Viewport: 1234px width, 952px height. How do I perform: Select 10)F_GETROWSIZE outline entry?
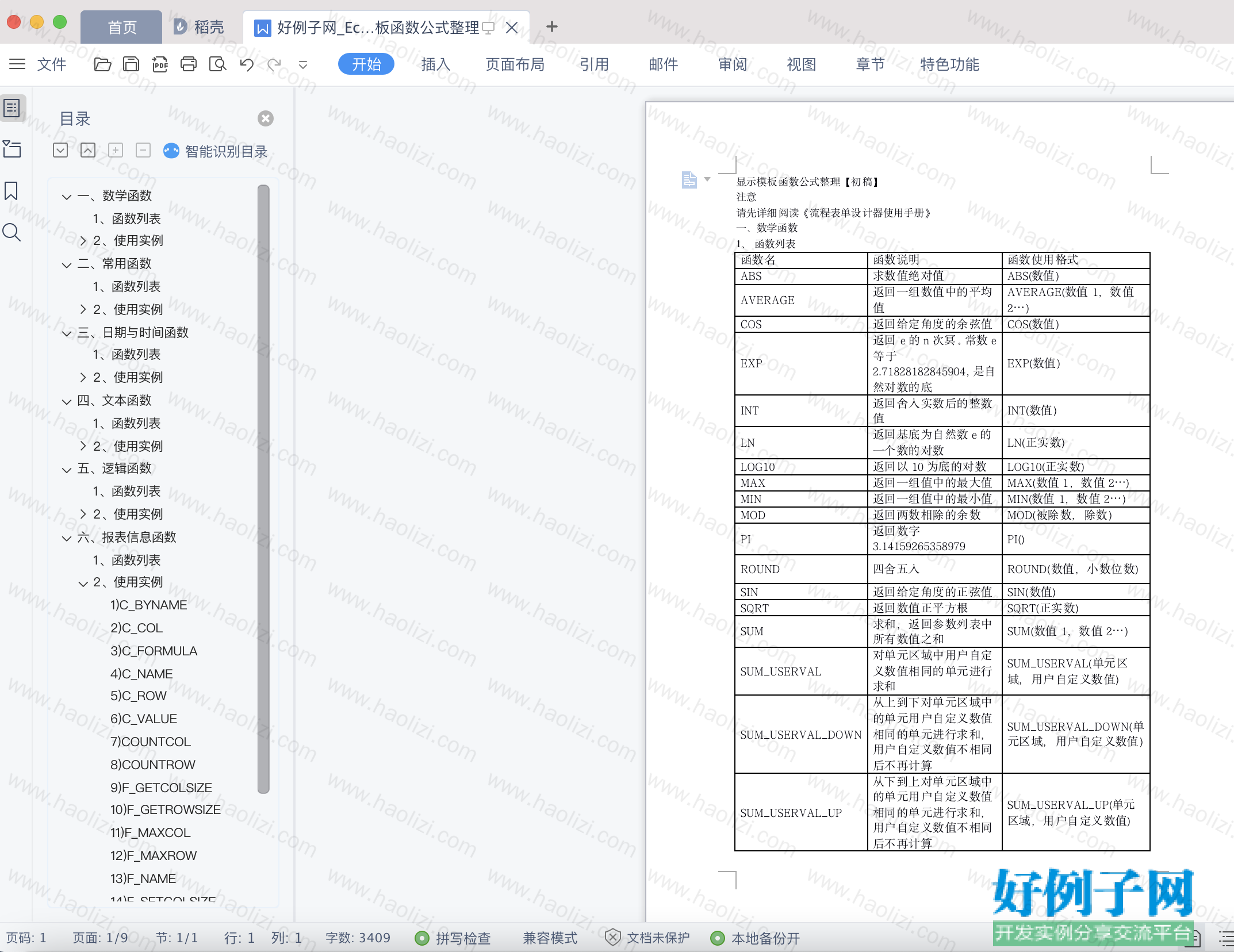[x=166, y=809]
